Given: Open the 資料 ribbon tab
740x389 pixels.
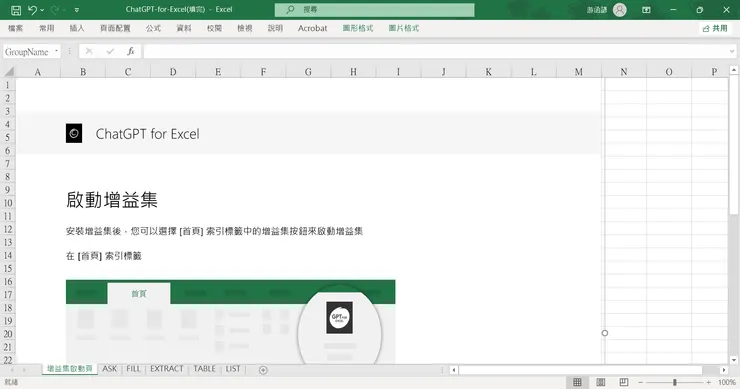Looking at the screenshot, I should (184, 28).
